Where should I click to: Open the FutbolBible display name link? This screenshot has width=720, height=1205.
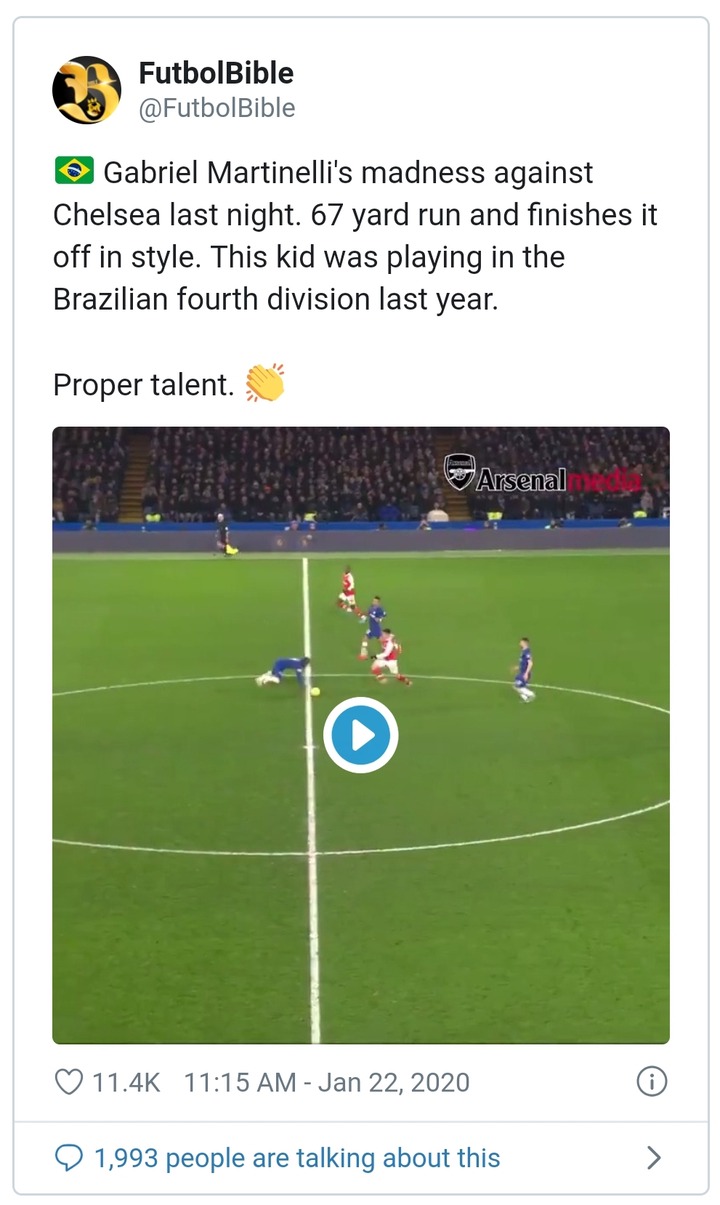[216, 73]
